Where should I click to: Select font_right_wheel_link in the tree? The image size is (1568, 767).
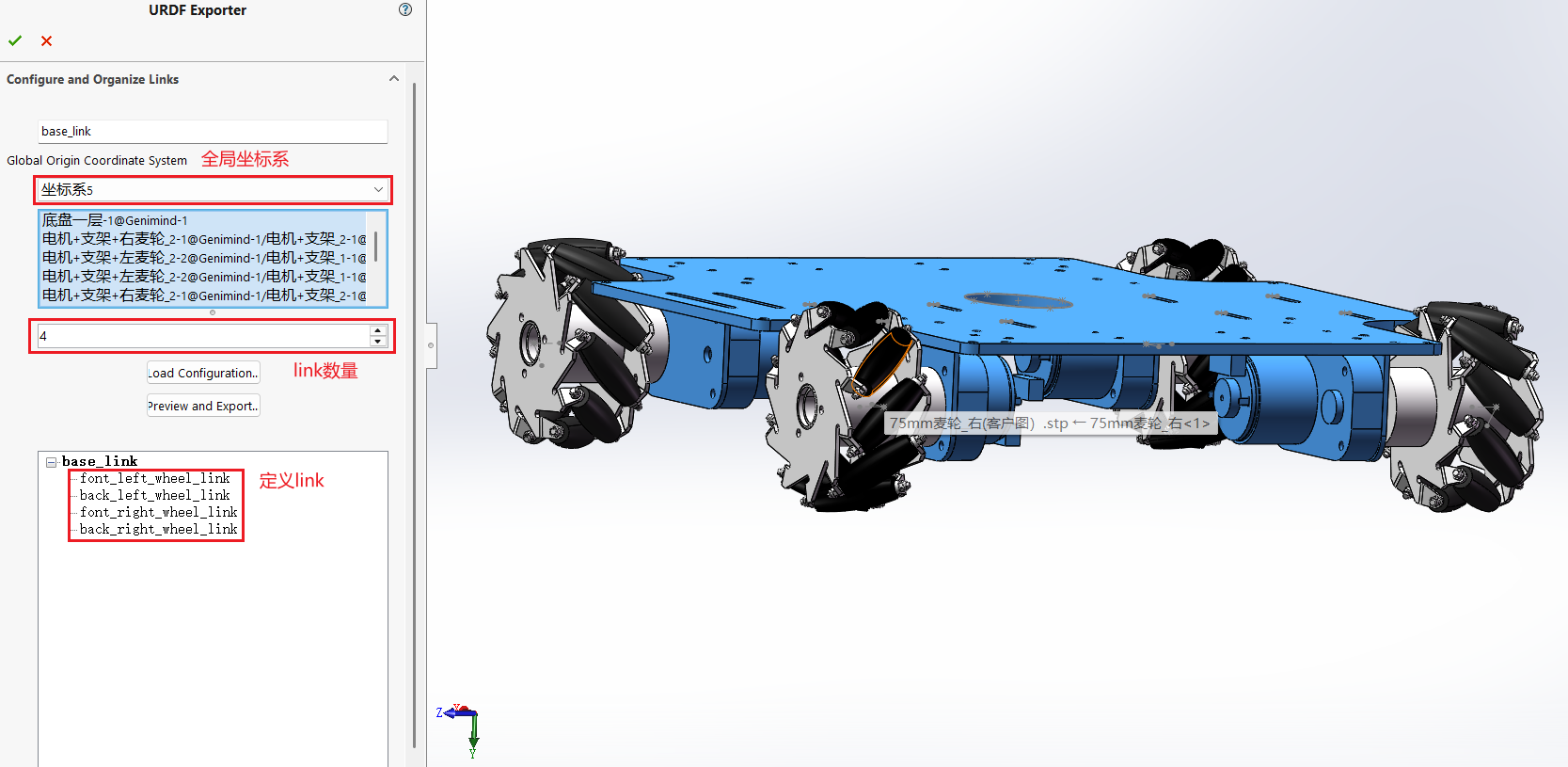pyautogui.click(x=158, y=512)
